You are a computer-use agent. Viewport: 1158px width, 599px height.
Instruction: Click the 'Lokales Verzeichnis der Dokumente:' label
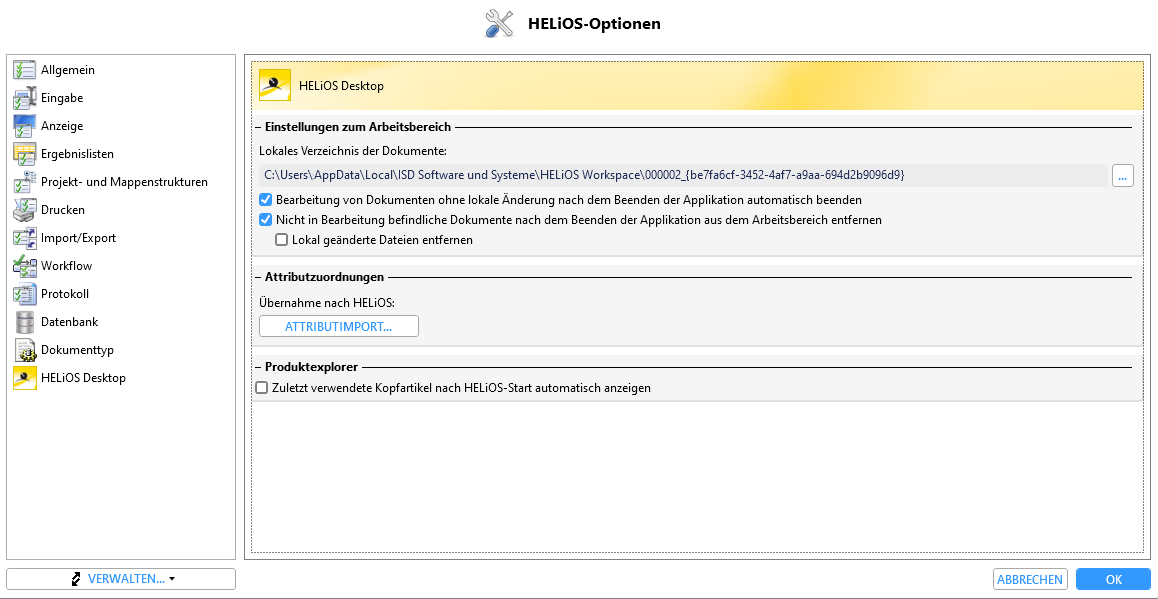[x=353, y=151]
